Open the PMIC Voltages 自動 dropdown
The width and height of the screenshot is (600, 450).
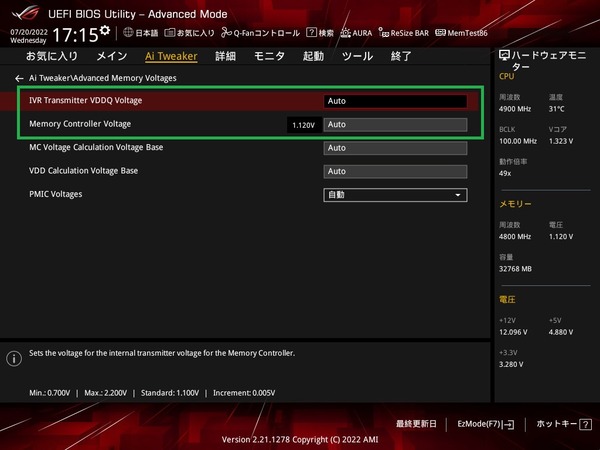[x=395, y=195]
